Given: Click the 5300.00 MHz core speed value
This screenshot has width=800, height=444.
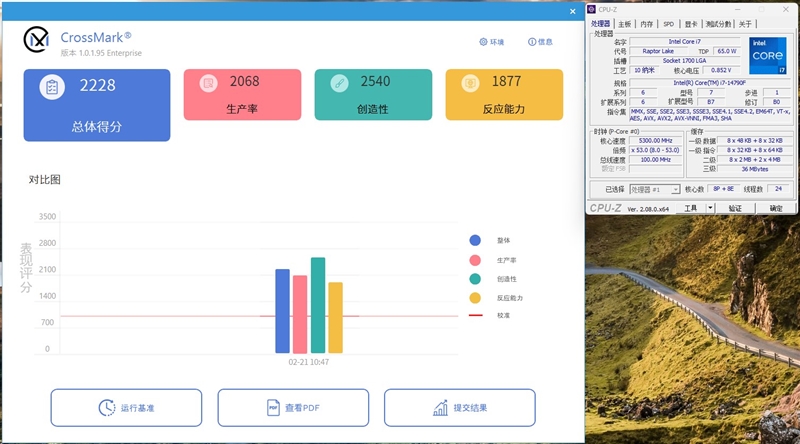Looking at the screenshot, I should [x=656, y=140].
